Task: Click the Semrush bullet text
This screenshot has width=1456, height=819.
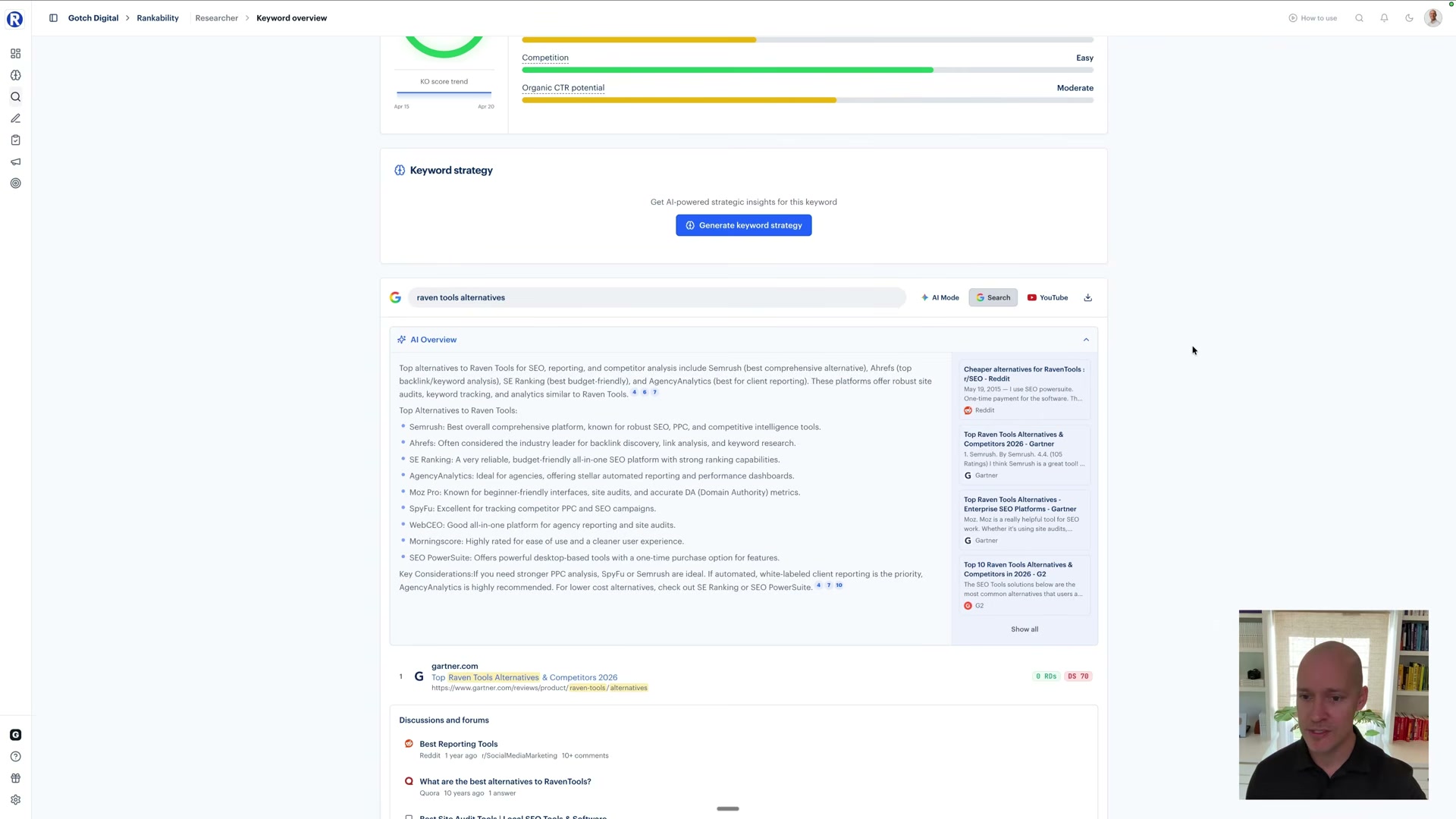Action: pos(614,428)
